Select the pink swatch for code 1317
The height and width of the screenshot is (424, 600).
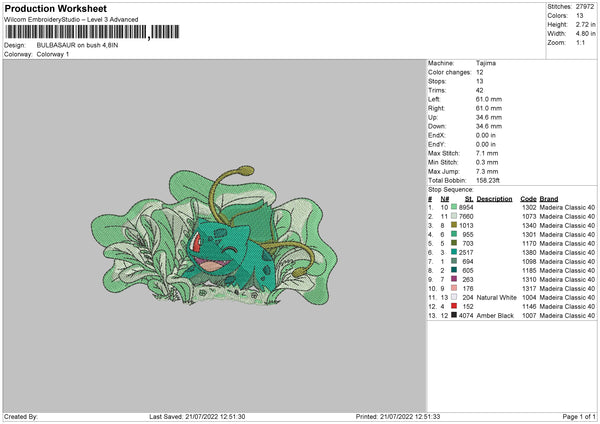pos(455,289)
